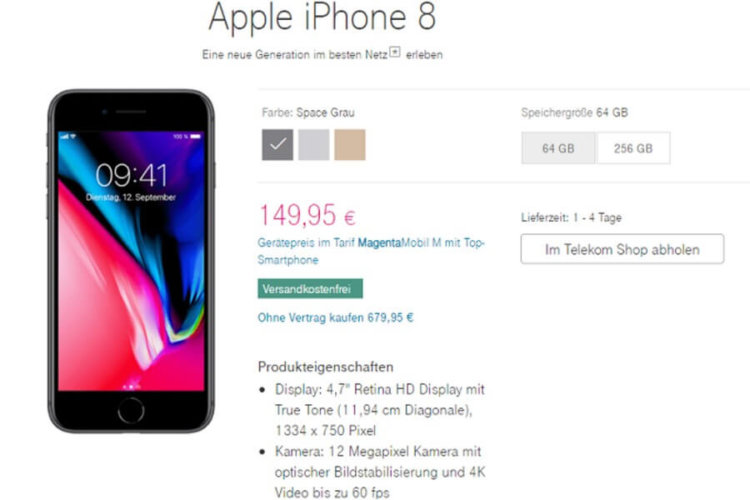Open Ohne Vertrag kaufen 679,95 € link
The height and width of the screenshot is (500, 750).
(335, 318)
